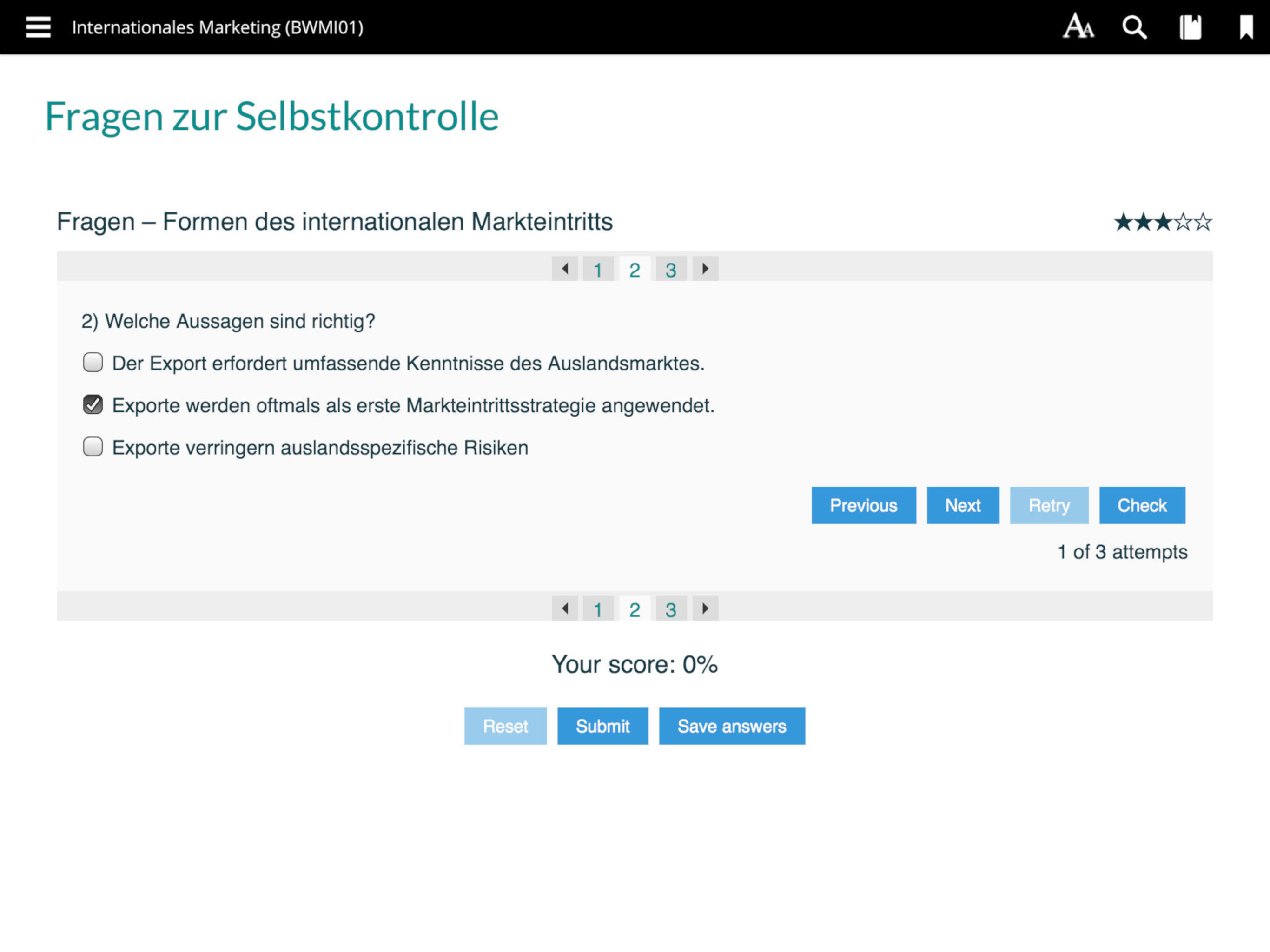The image size is (1270, 952).
Task: Go to question 3 in top pager
Action: 671,269
